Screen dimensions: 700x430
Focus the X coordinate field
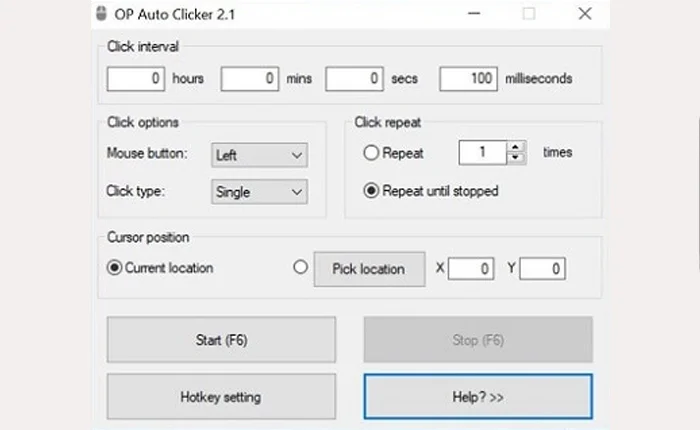[470, 269]
